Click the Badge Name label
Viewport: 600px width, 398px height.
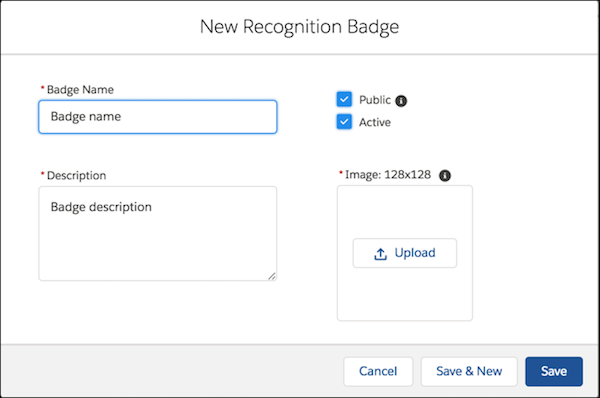pyautogui.click(x=80, y=90)
